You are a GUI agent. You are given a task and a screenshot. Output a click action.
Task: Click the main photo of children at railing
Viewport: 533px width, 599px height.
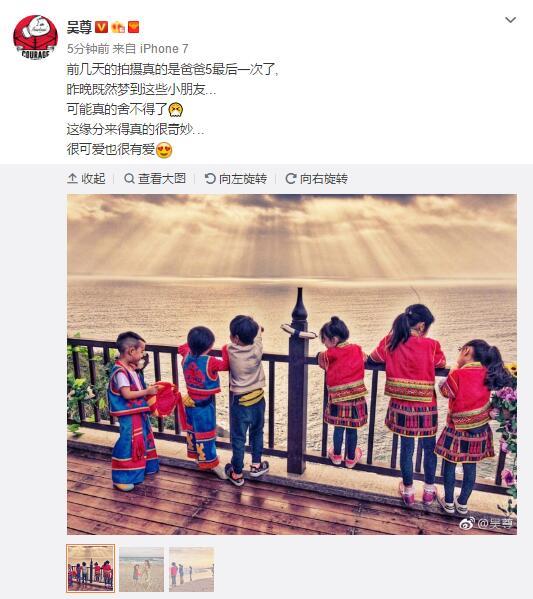pyautogui.click(x=292, y=364)
